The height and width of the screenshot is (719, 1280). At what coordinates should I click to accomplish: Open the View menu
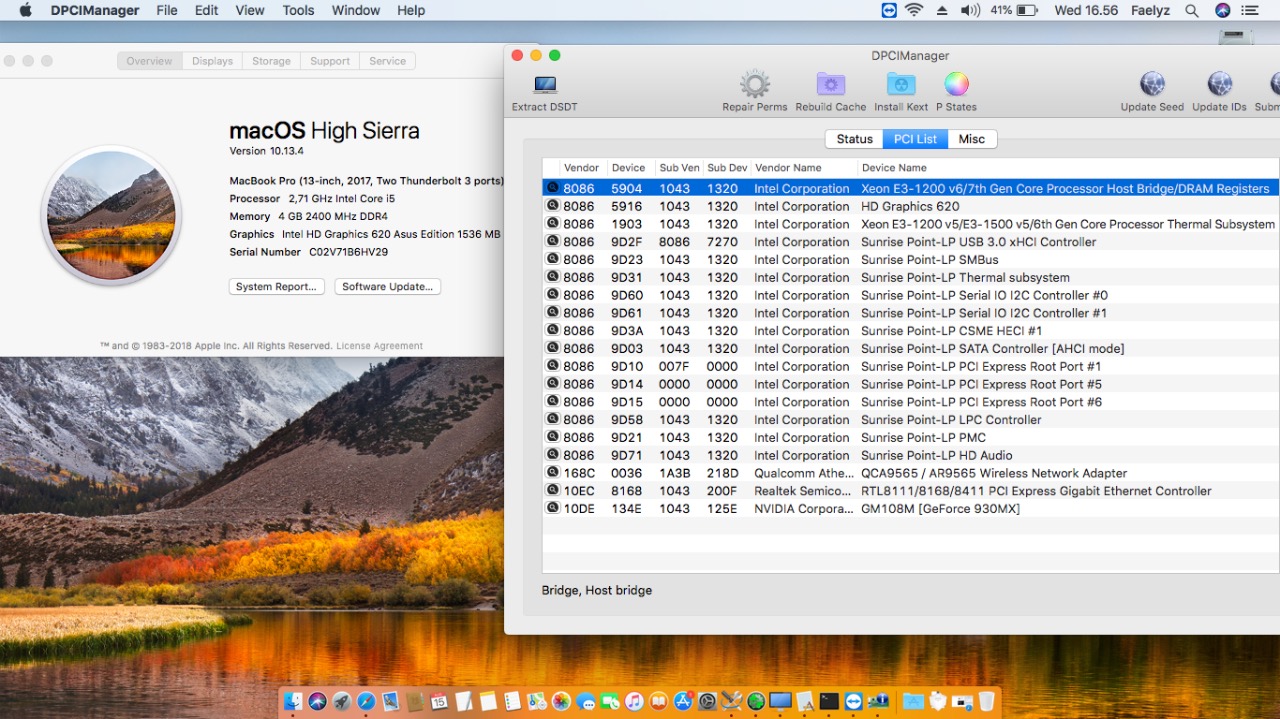pyautogui.click(x=250, y=10)
